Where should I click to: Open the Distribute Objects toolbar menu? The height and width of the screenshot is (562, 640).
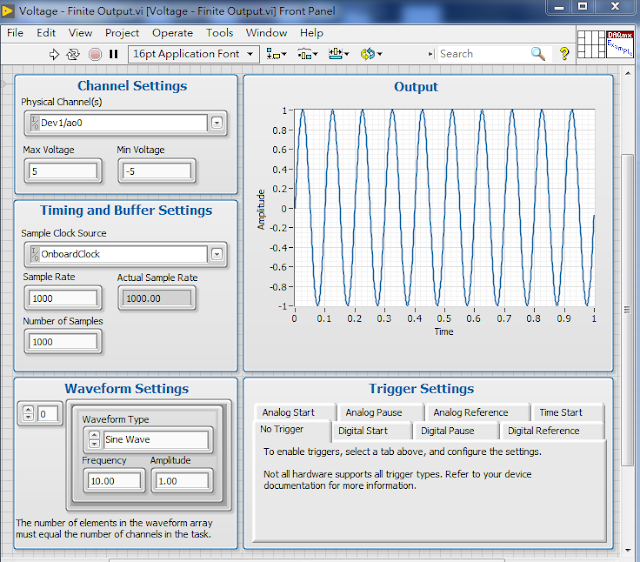(307, 54)
